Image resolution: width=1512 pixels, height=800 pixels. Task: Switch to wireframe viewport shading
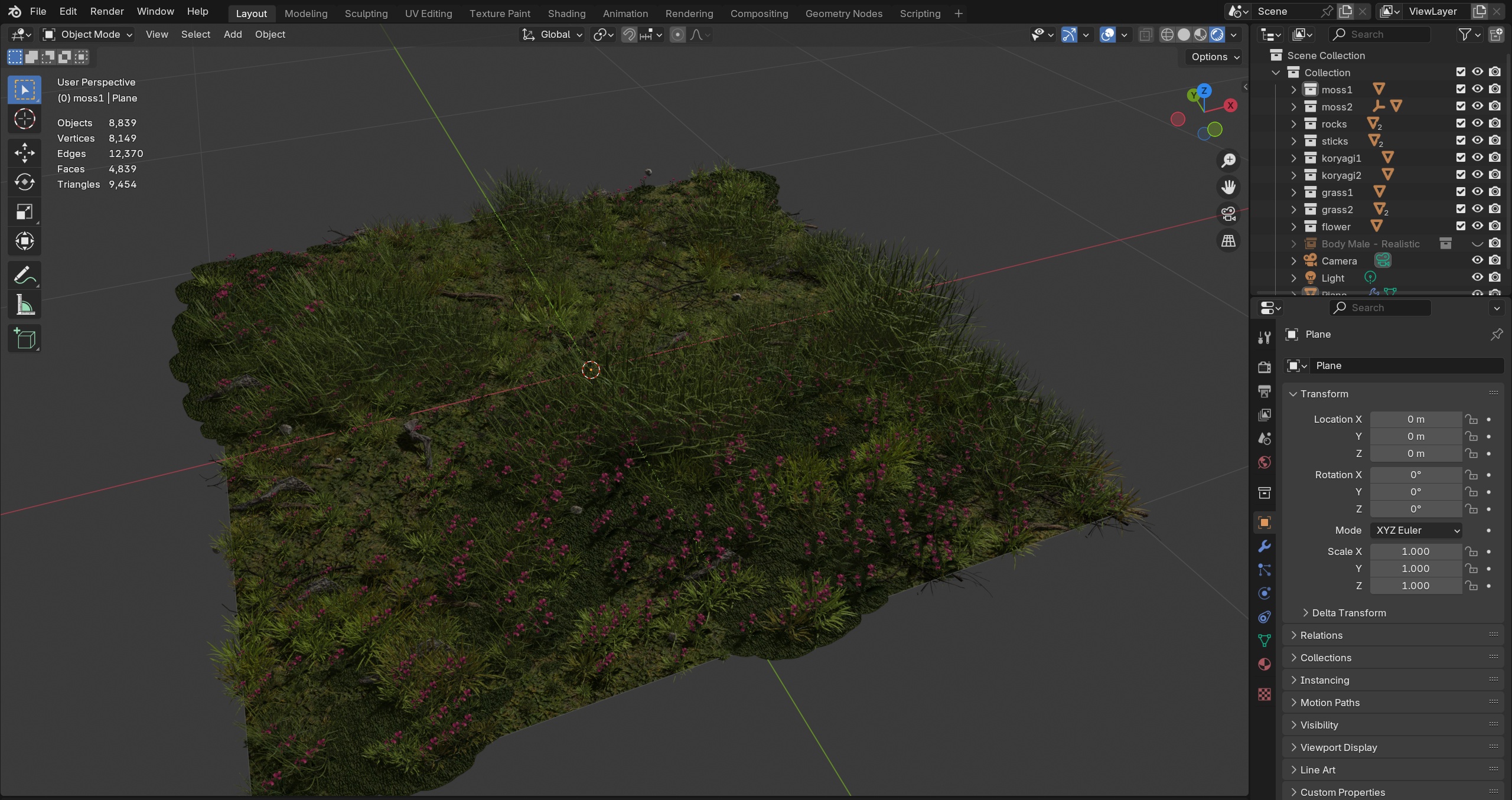click(x=1166, y=35)
